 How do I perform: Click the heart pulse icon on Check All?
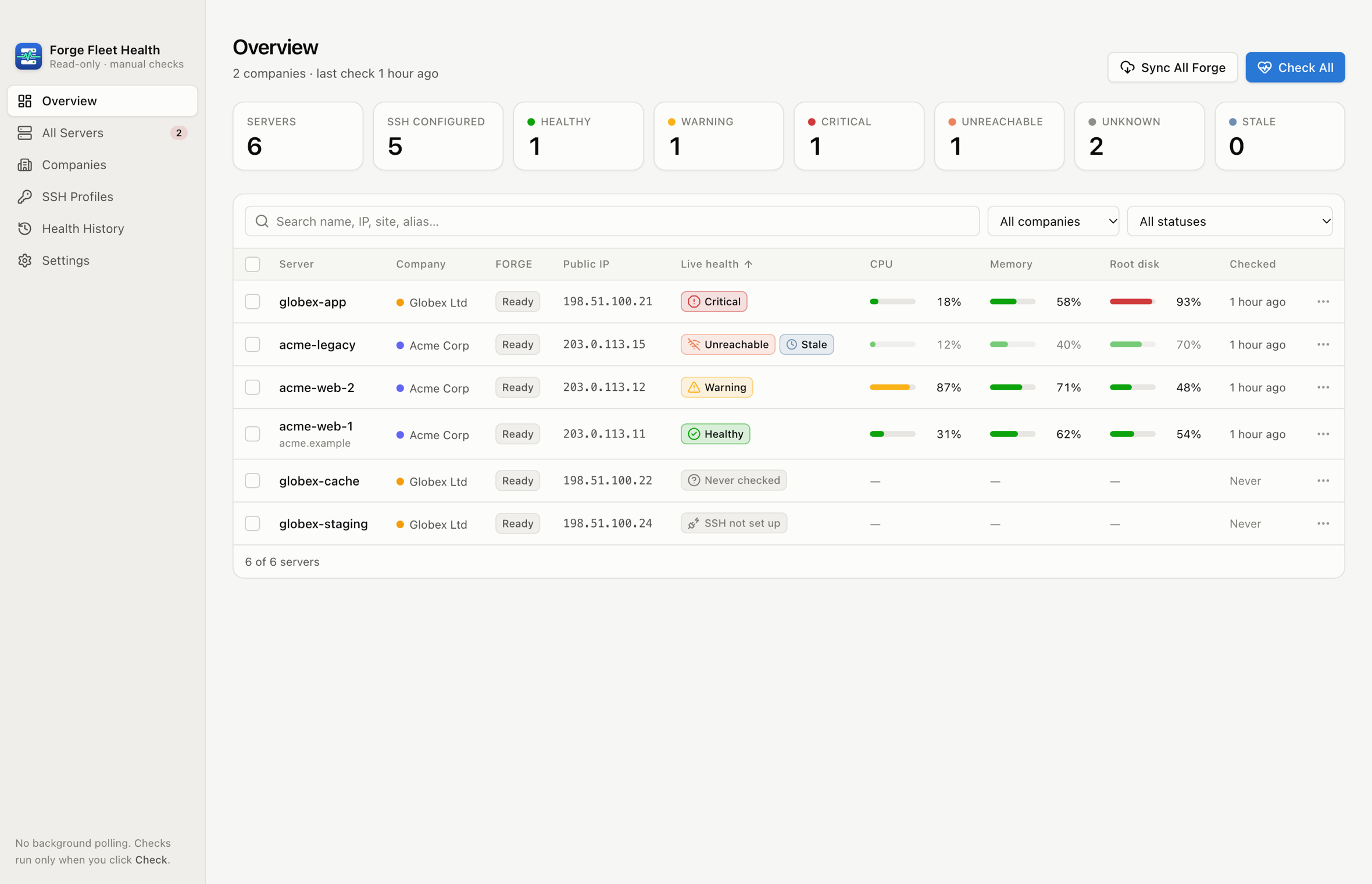(x=1264, y=67)
